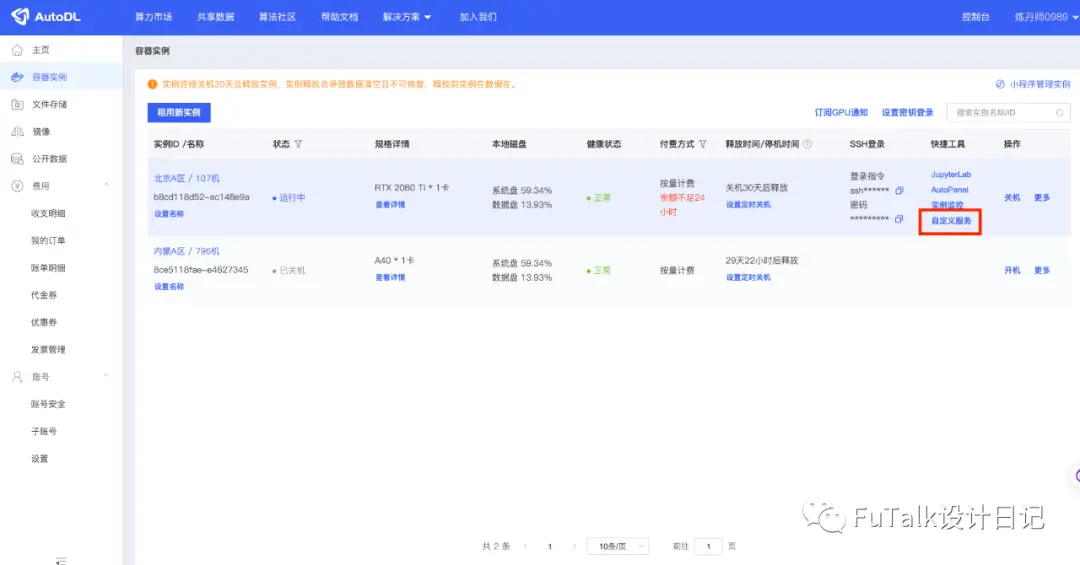Image resolution: width=1080 pixels, height=565 pixels.
Task: Click 设置定时关机 under 29天22小时后释放
Action: pos(748,278)
